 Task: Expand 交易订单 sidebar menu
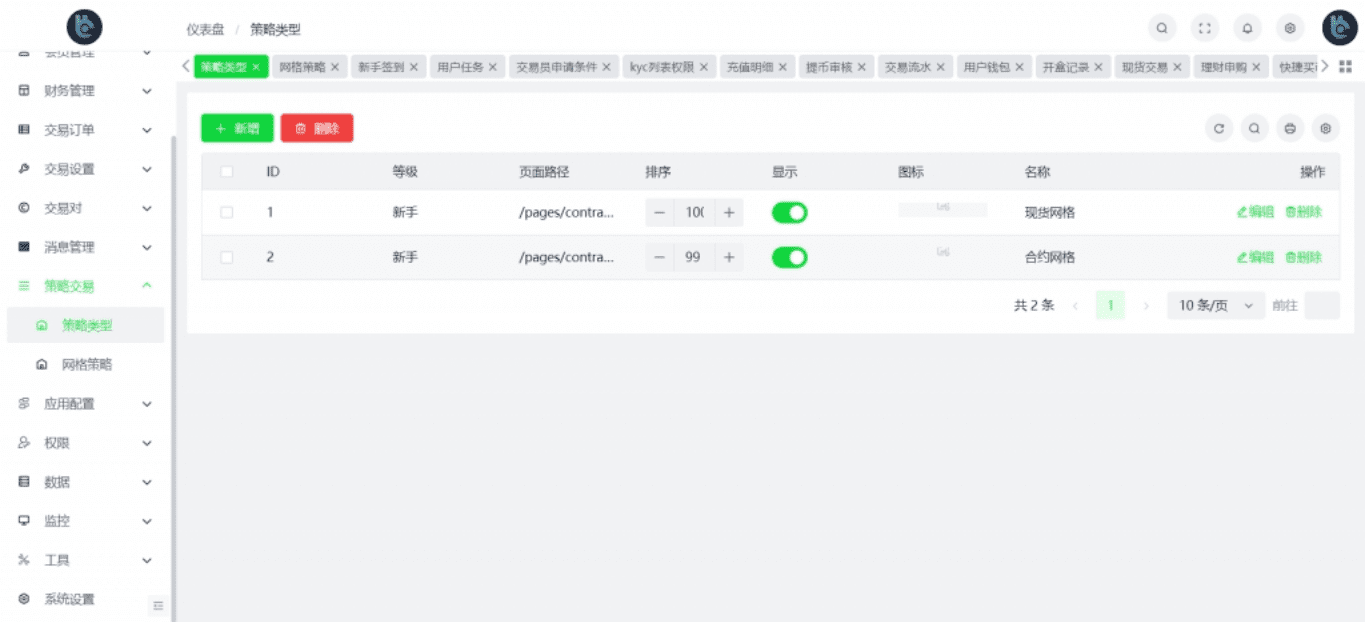click(86, 130)
